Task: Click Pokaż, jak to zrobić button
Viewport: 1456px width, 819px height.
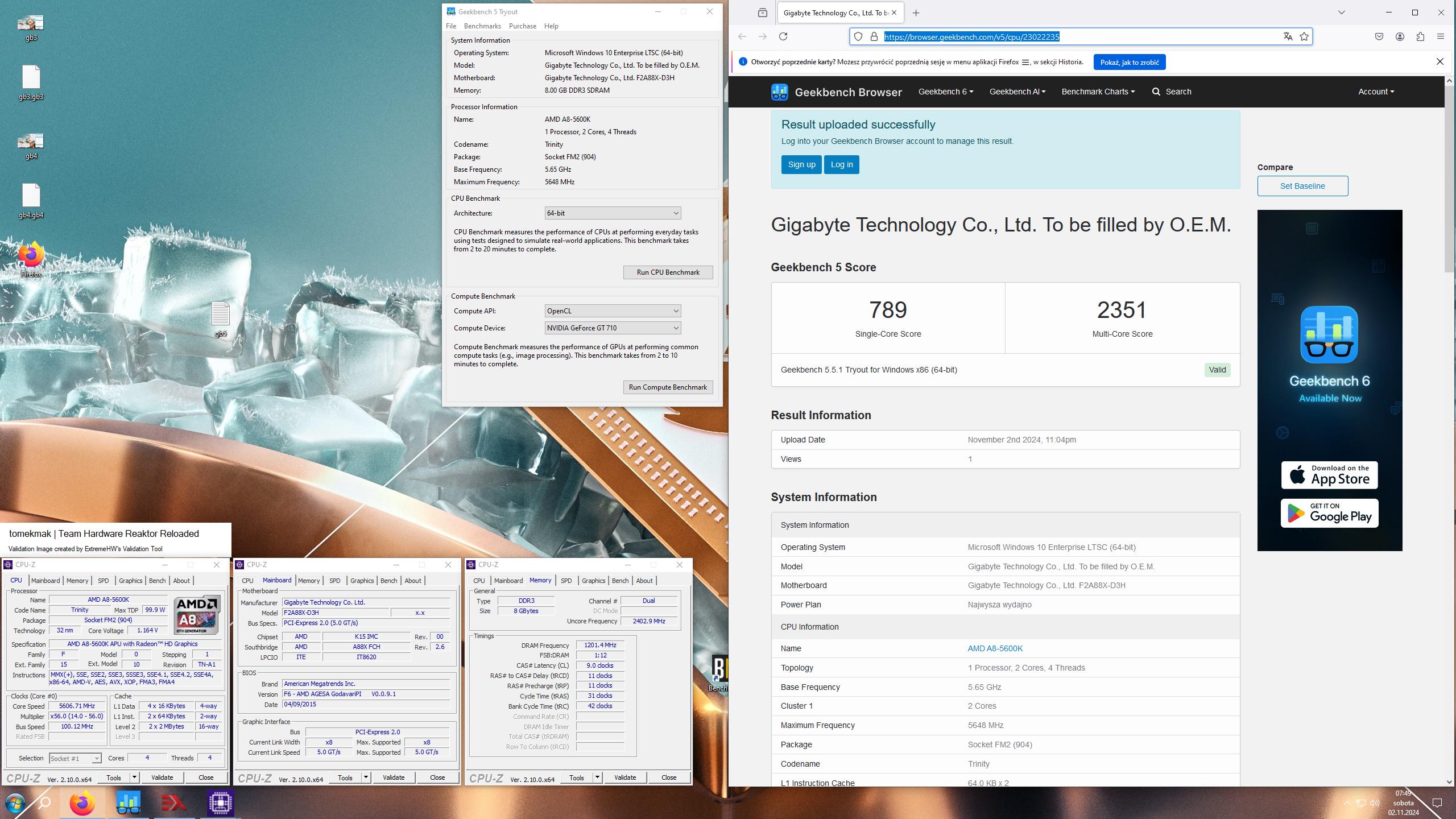Action: [1129, 62]
